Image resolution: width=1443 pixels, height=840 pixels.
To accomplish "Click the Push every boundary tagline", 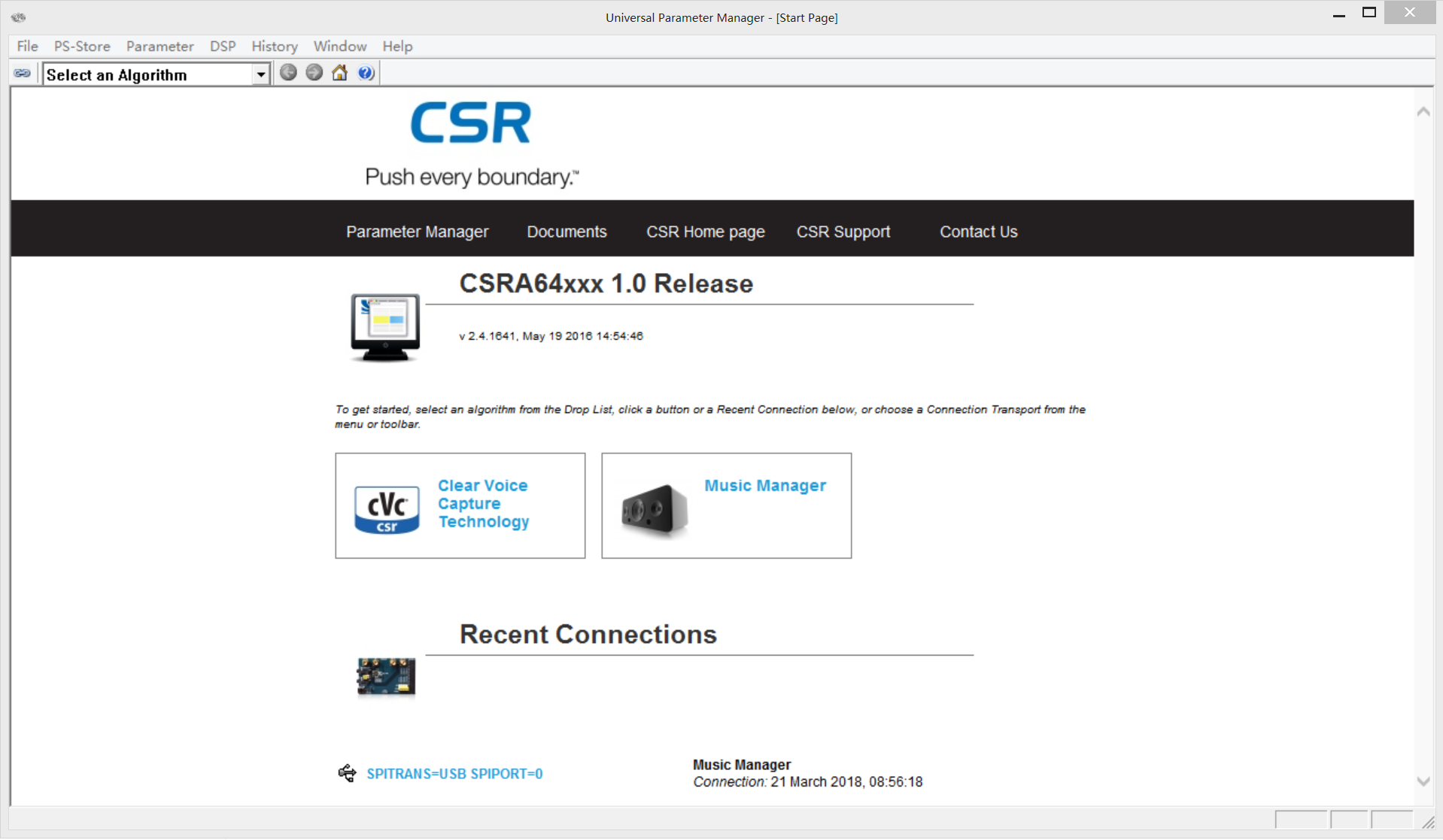I will click(x=472, y=177).
